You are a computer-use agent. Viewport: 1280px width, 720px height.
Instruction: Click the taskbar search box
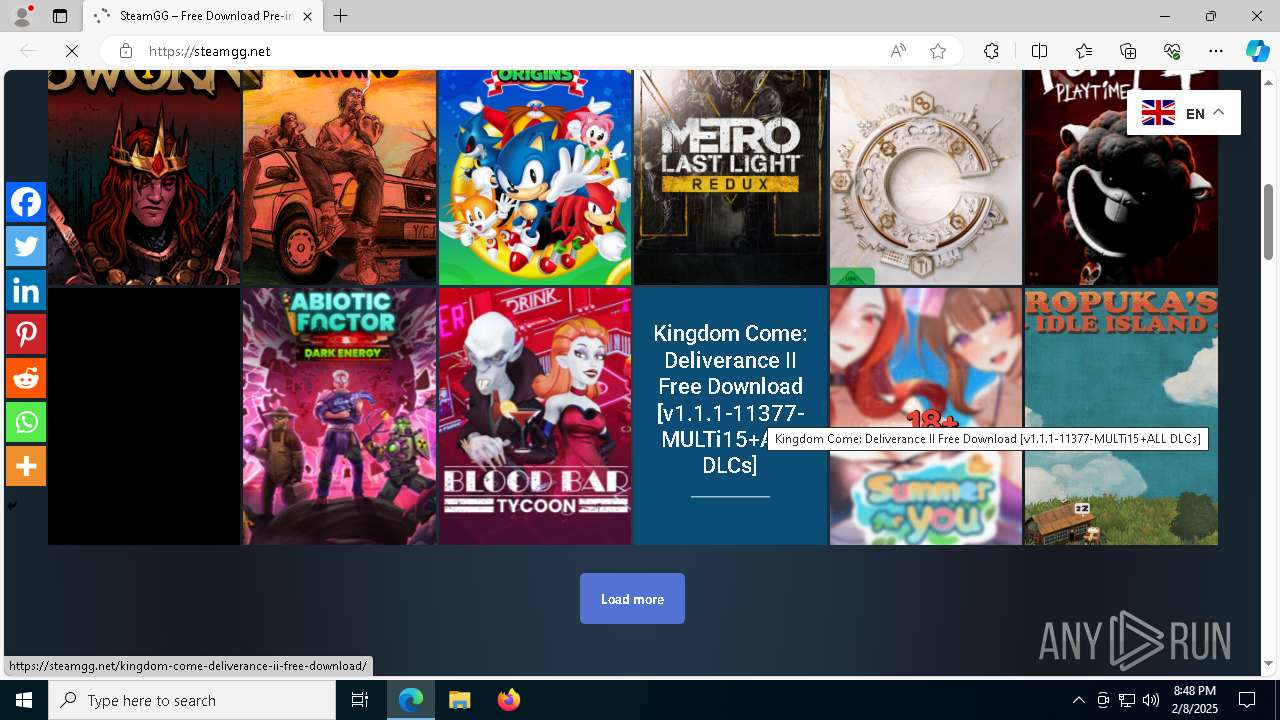[x=192, y=700]
